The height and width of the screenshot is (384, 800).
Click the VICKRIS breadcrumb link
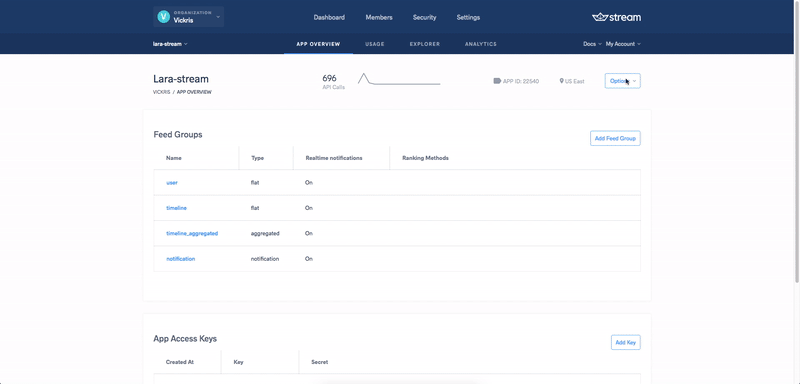[x=162, y=92]
